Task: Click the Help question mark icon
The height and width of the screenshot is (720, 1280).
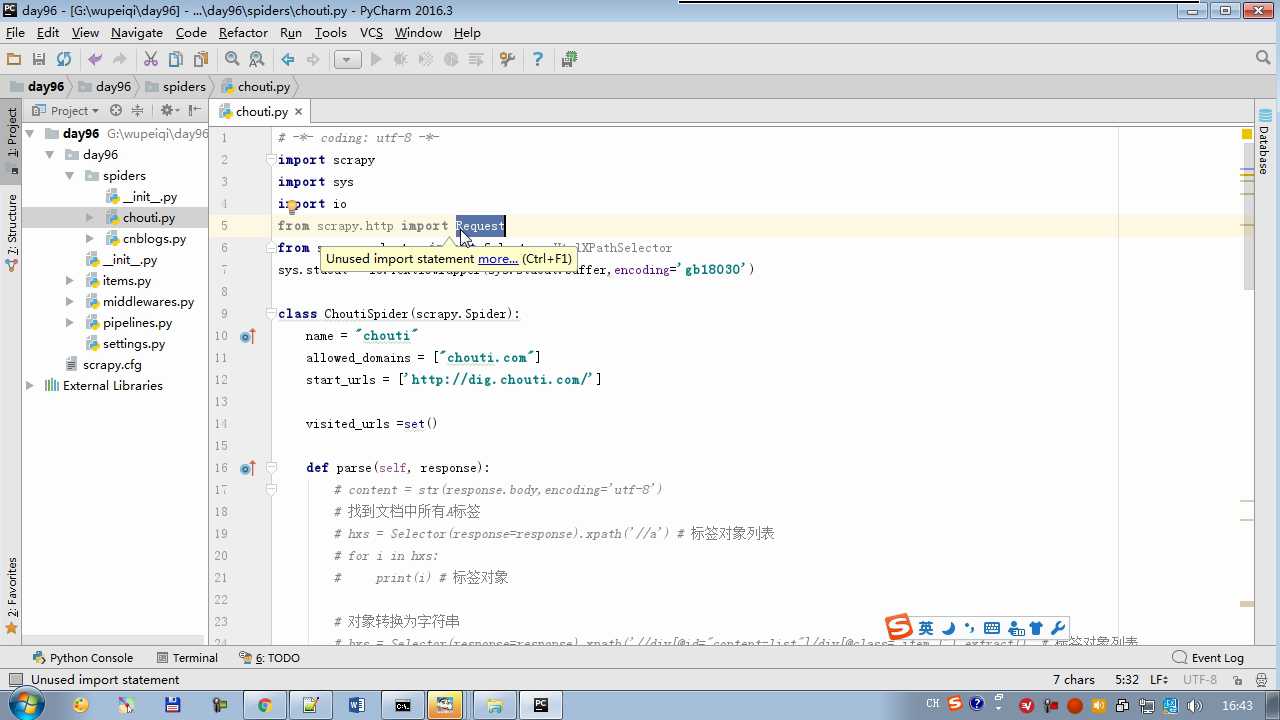Action: click(x=538, y=60)
